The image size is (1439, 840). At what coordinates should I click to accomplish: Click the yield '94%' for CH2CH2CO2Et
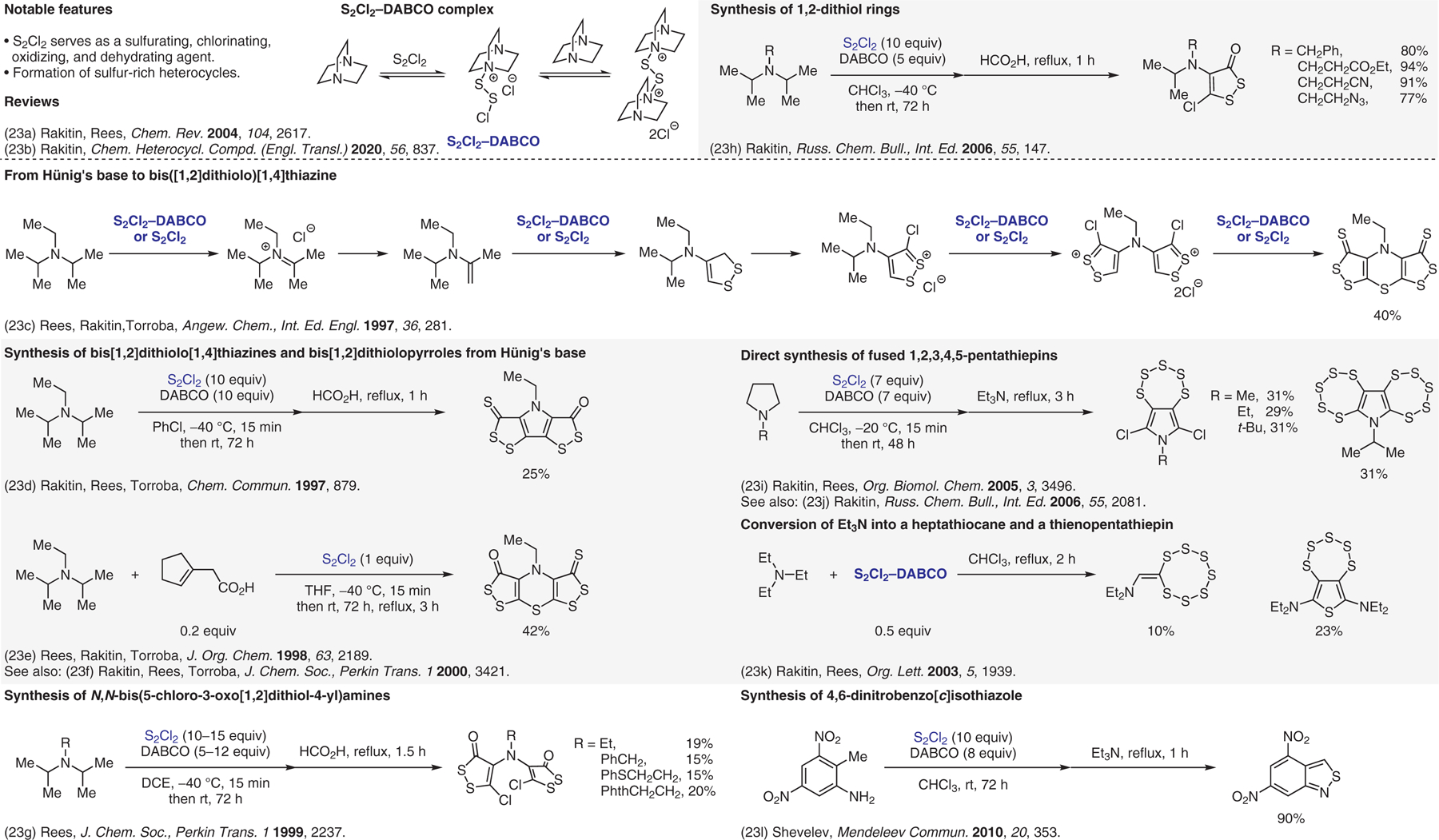coord(1413,66)
